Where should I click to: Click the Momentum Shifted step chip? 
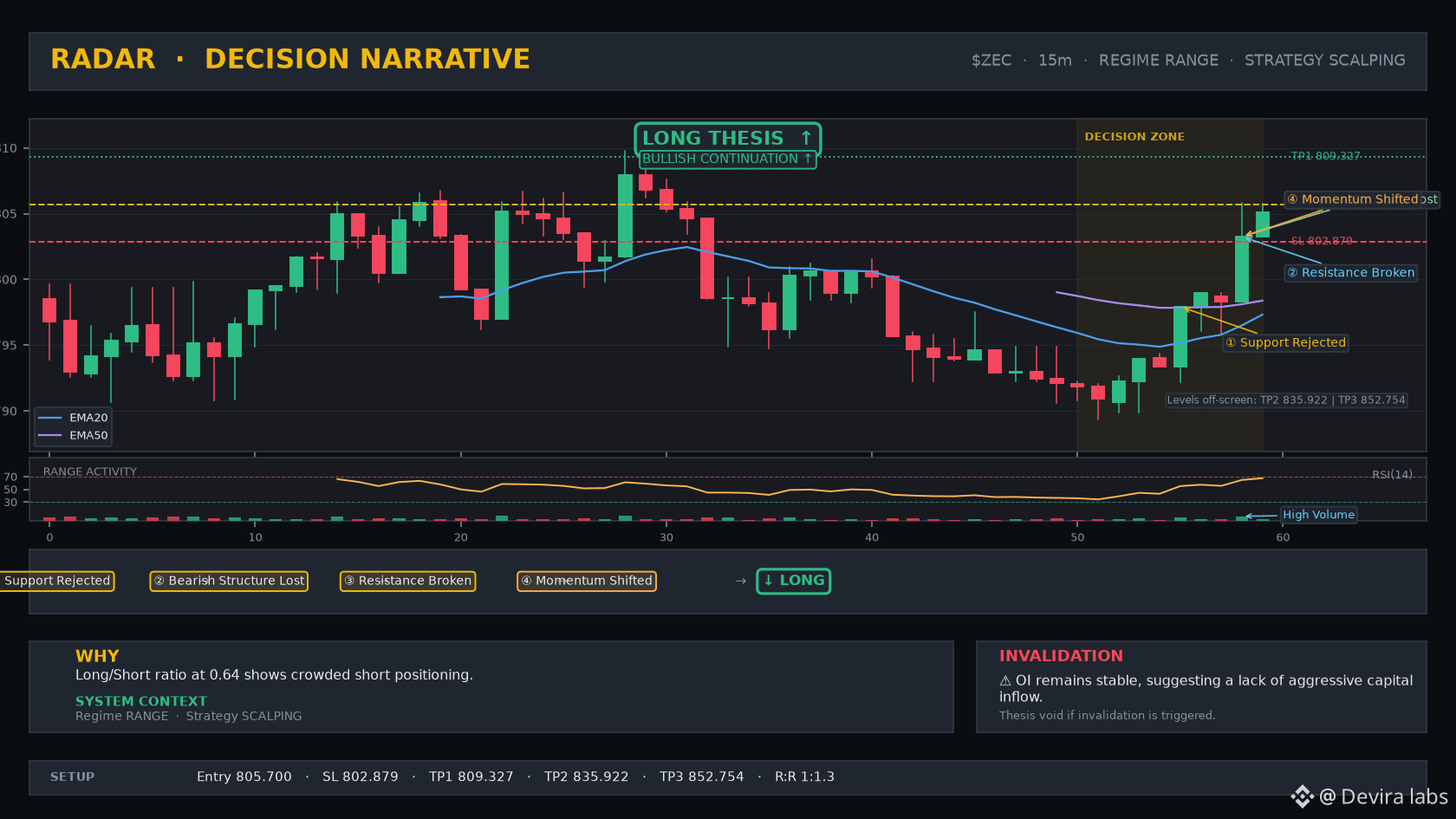click(x=587, y=581)
